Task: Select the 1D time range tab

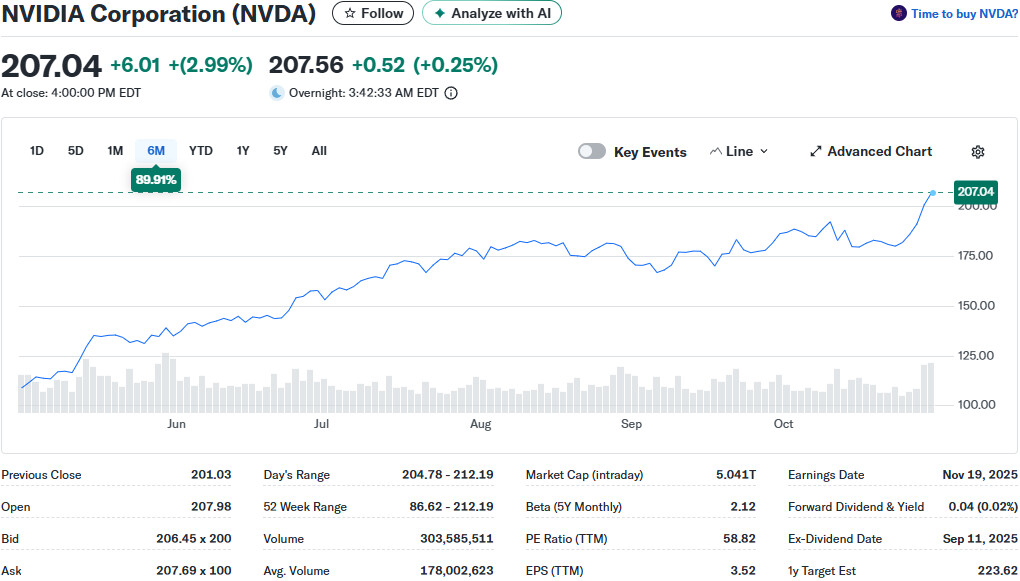Action: coord(37,151)
